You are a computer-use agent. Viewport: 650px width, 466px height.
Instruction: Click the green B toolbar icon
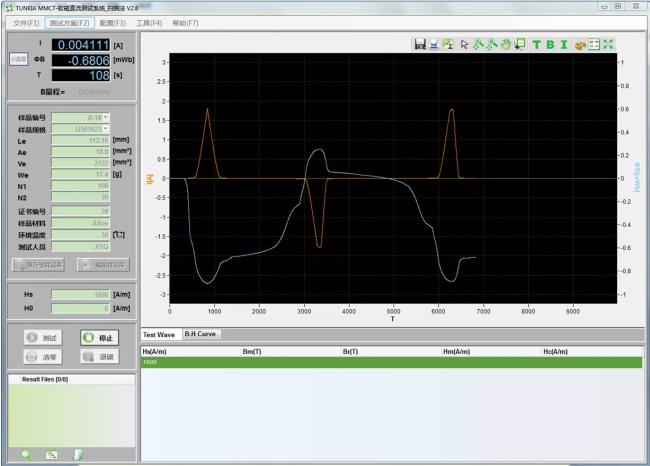(x=550, y=44)
